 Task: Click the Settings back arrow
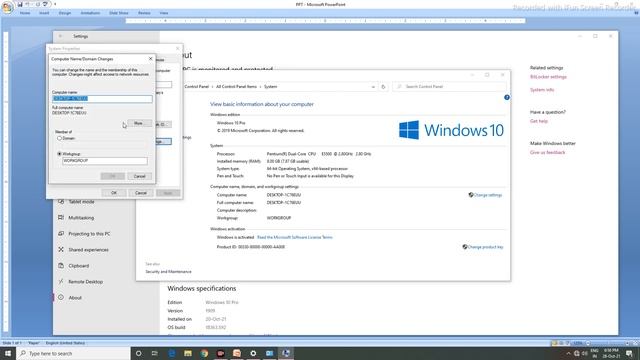pyautogui.click(x=60, y=36)
